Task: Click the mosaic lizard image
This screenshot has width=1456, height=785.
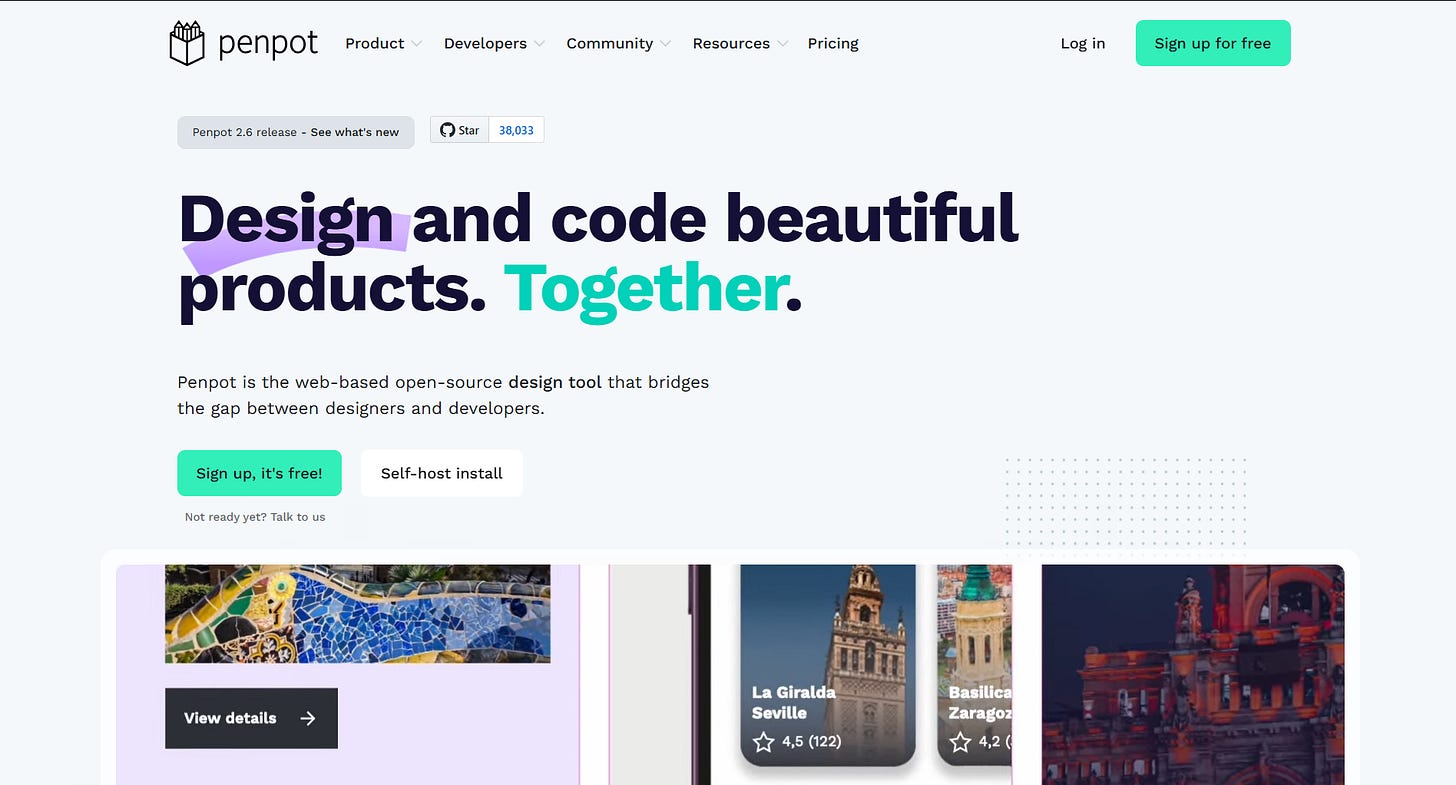Action: [x=358, y=613]
